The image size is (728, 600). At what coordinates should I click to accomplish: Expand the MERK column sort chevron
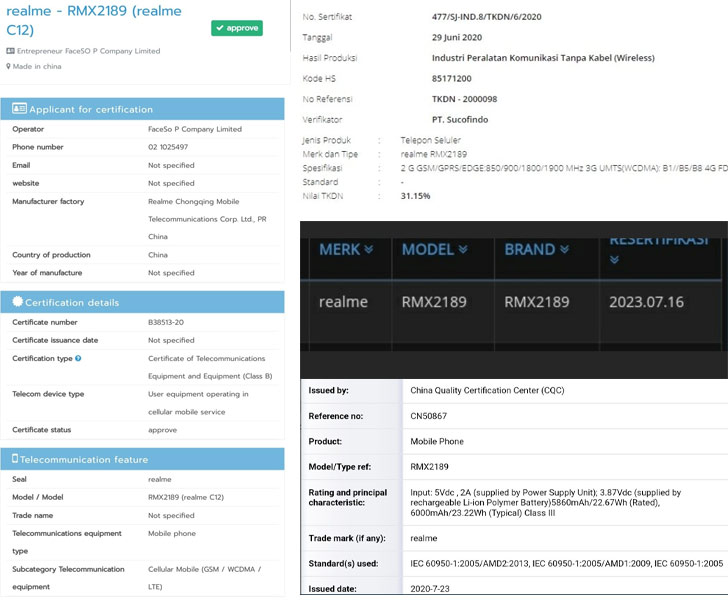369,249
